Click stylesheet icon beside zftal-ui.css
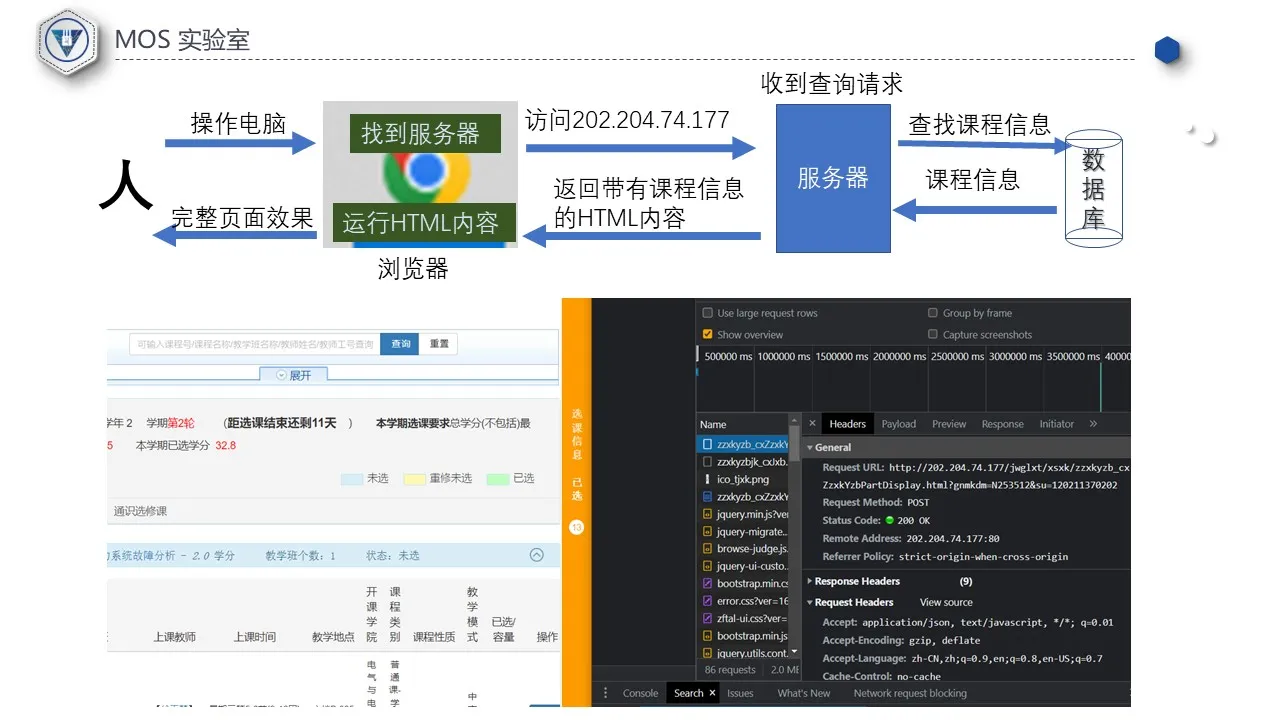The height and width of the screenshot is (720, 1280). 706,618
